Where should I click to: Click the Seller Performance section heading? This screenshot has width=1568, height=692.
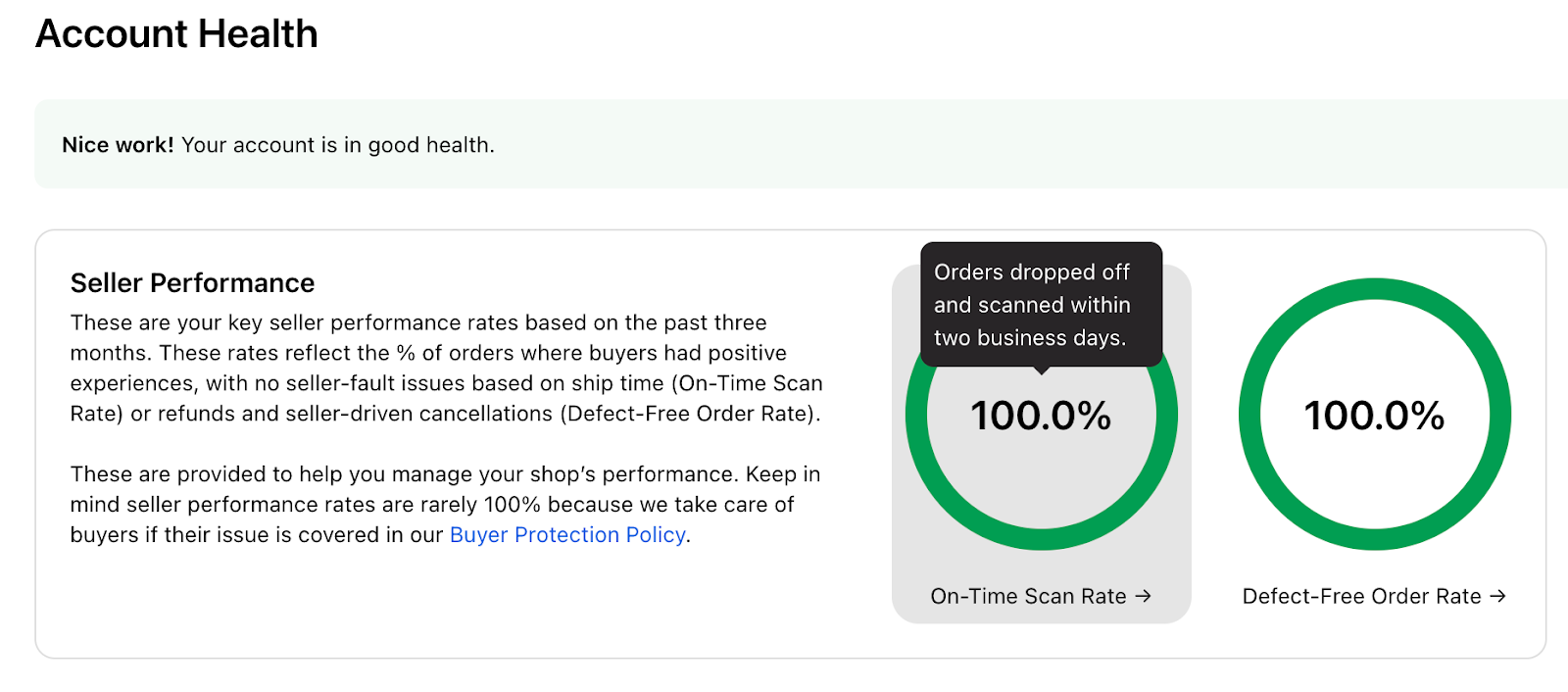point(192,283)
